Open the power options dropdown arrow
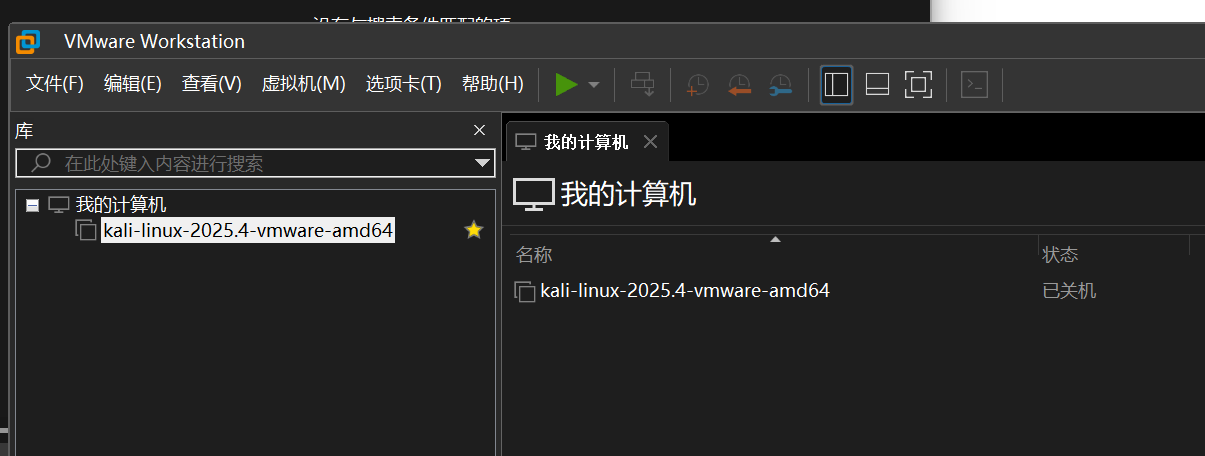1205x456 pixels. coord(594,85)
